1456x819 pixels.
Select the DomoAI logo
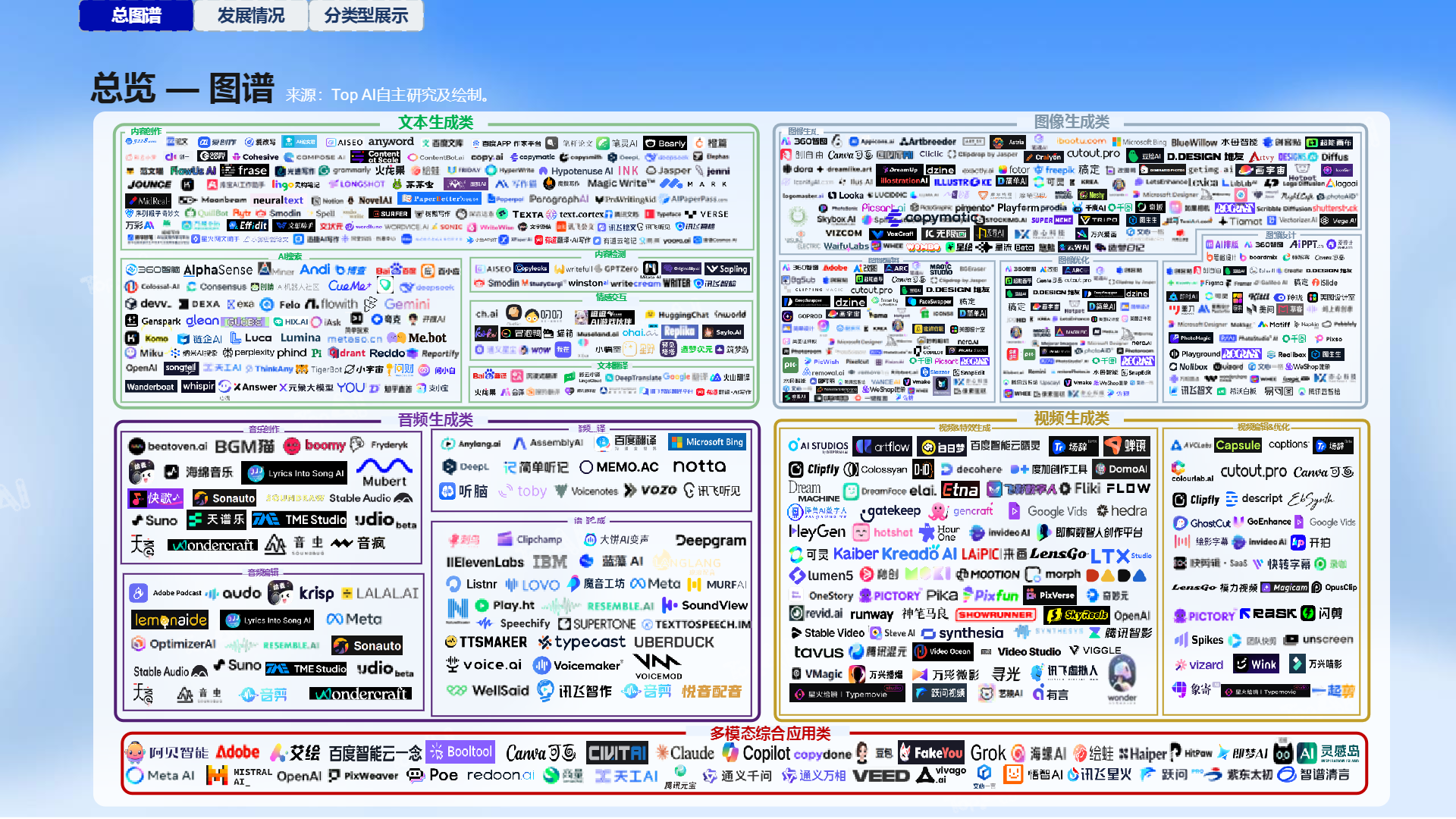tap(1121, 469)
